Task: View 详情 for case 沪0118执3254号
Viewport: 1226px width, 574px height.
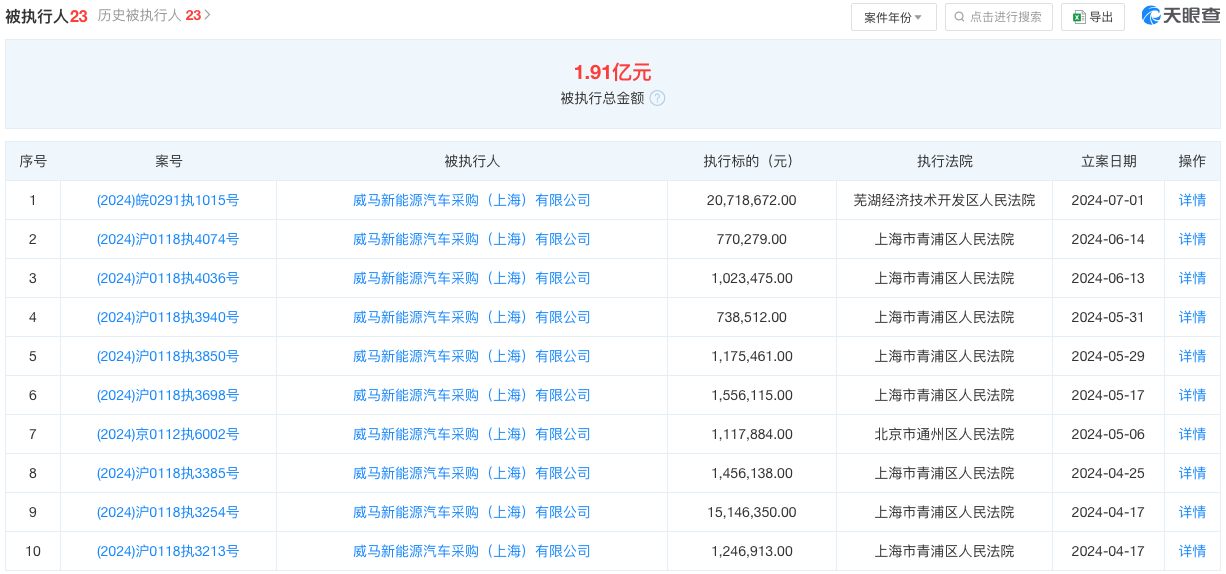Action: (1192, 512)
